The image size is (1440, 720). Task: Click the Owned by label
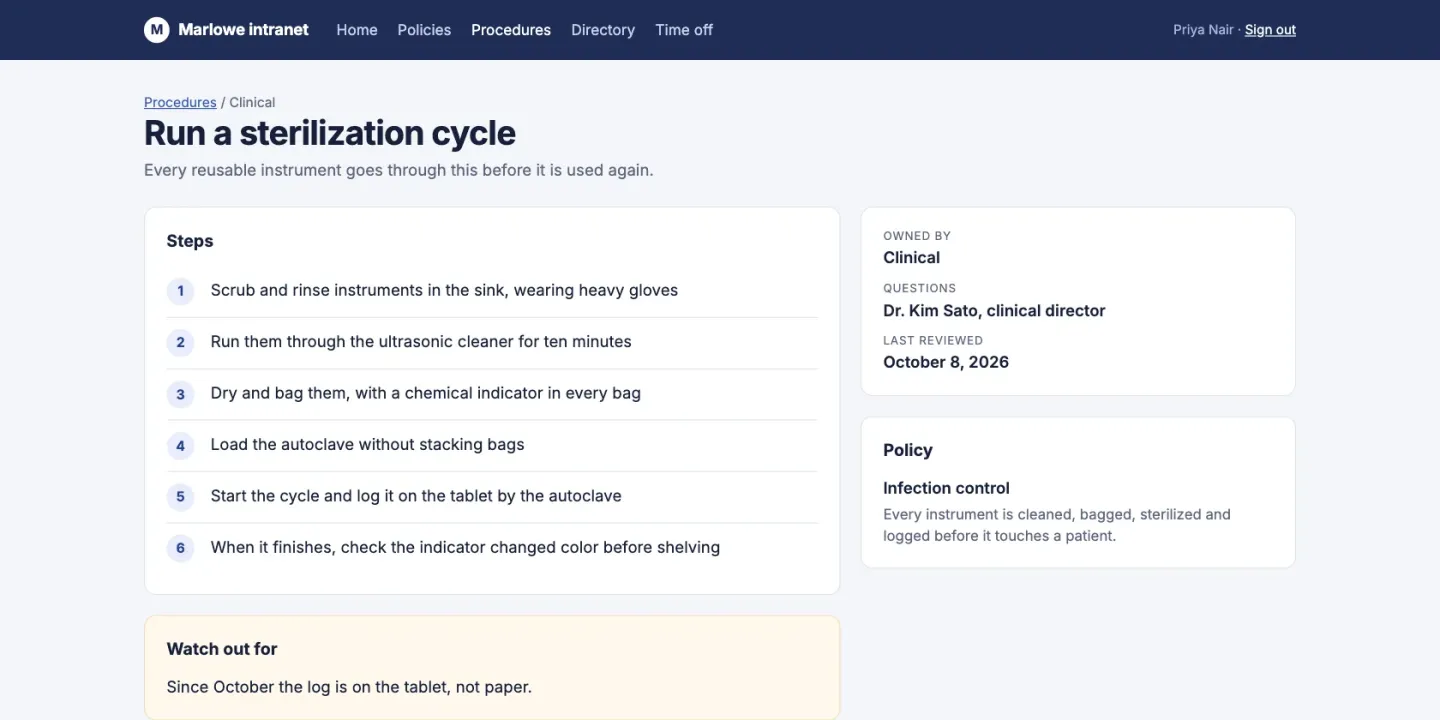pos(917,236)
